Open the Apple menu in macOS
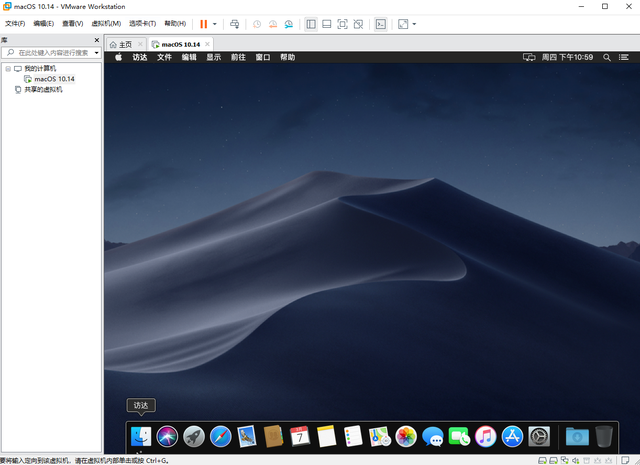 (x=118, y=57)
